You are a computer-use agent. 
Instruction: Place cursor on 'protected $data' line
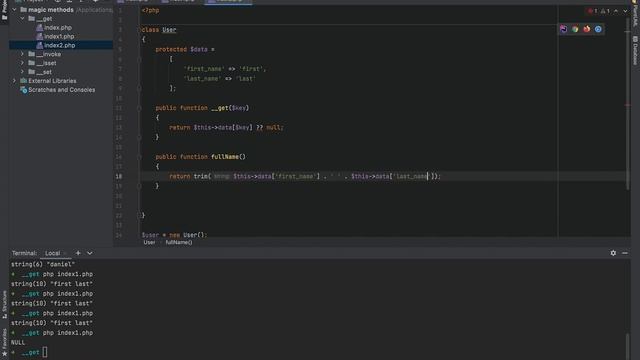click(185, 49)
